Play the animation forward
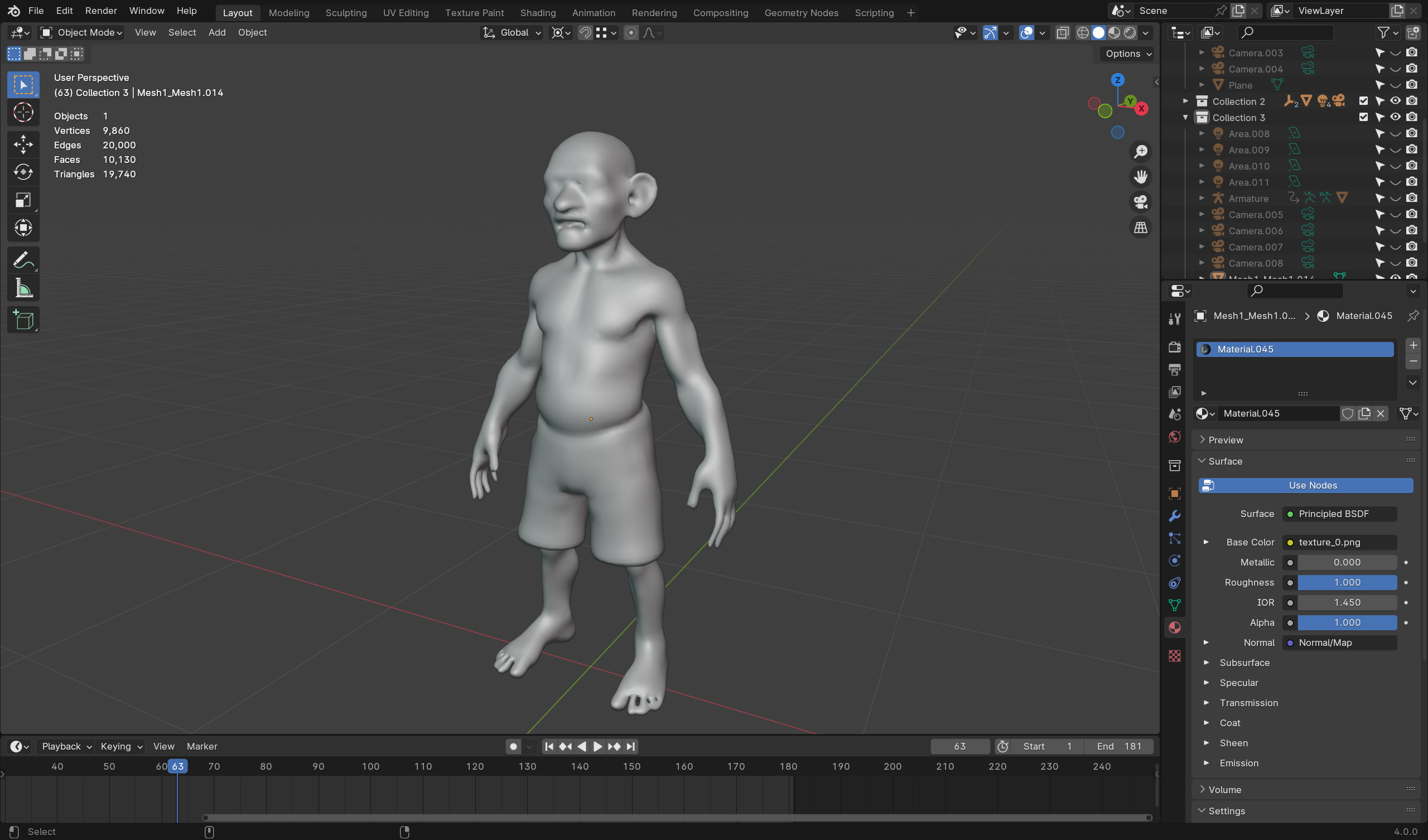 click(x=598, y=746)
